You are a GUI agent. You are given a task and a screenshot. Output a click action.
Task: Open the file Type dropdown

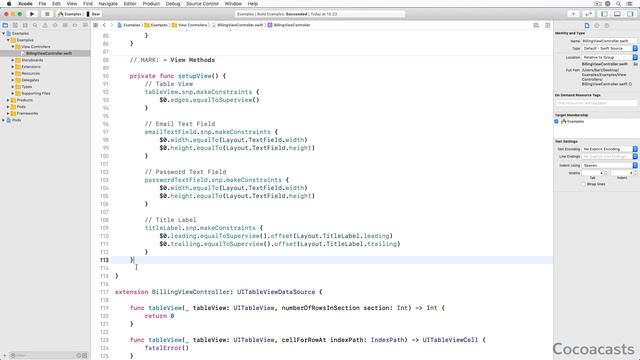[x=609, y=49]
